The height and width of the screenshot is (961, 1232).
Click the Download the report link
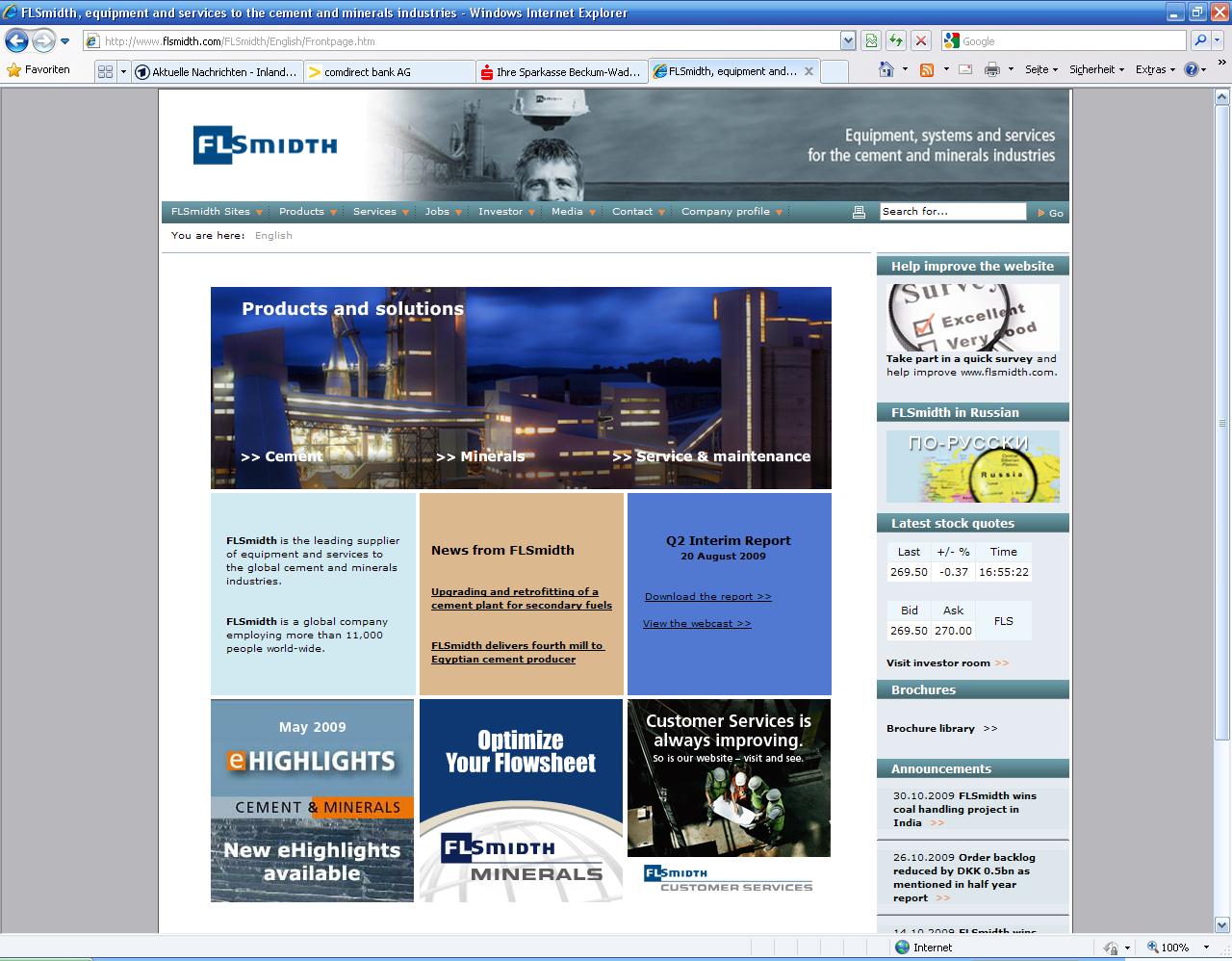707,597
